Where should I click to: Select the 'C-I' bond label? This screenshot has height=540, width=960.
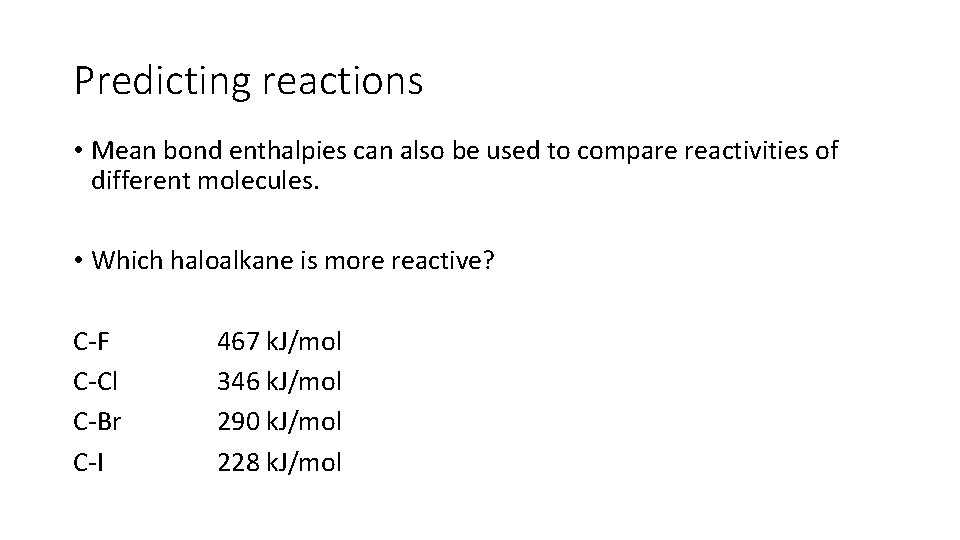(88, 462)
